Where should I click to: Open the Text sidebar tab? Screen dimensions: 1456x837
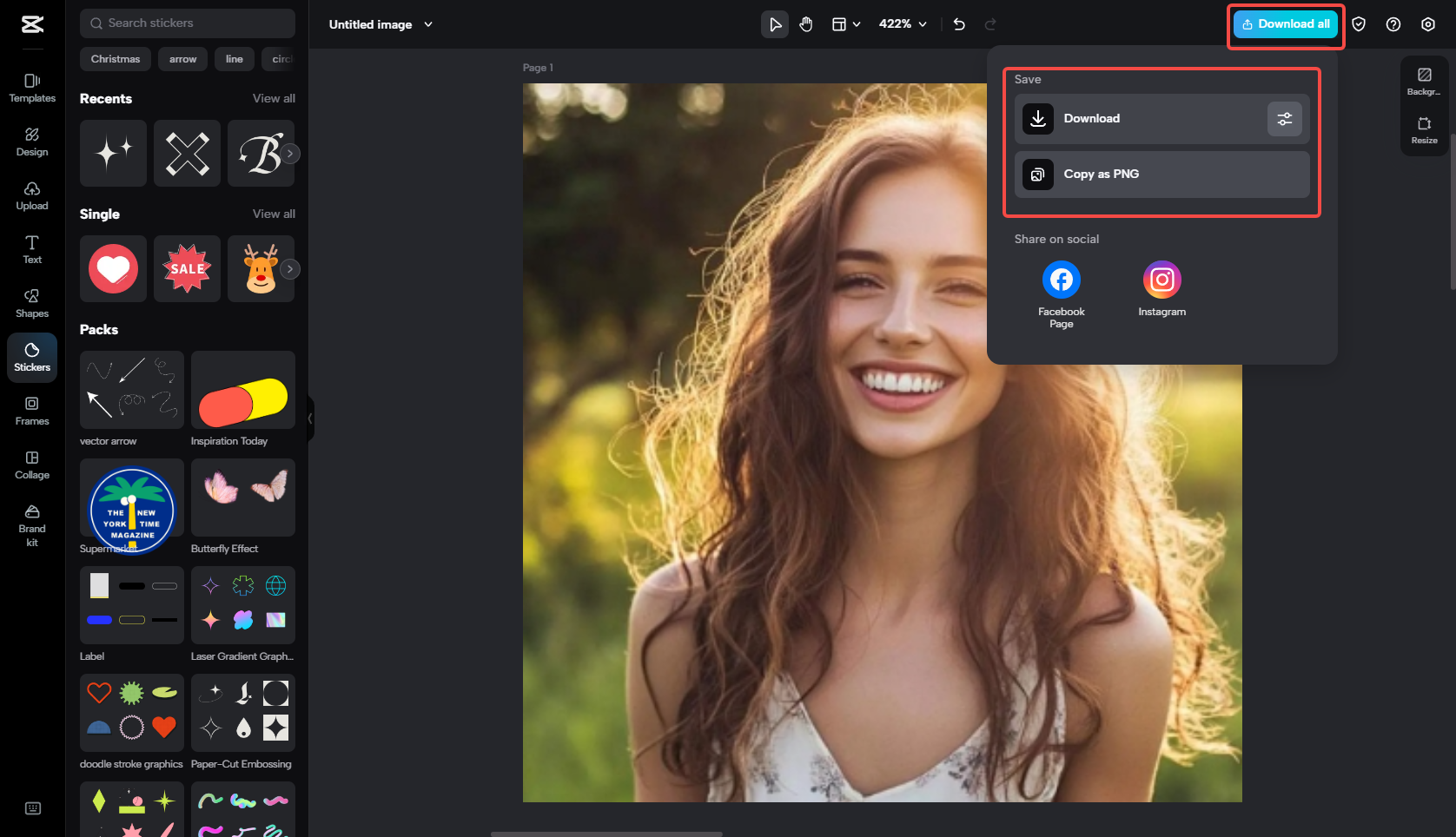click(32, 249)
